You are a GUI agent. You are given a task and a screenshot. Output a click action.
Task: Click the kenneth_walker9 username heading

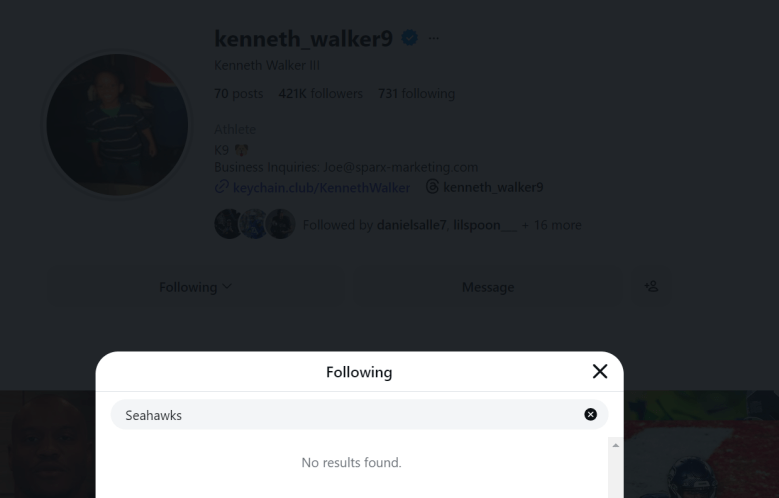tap(304, 39)
